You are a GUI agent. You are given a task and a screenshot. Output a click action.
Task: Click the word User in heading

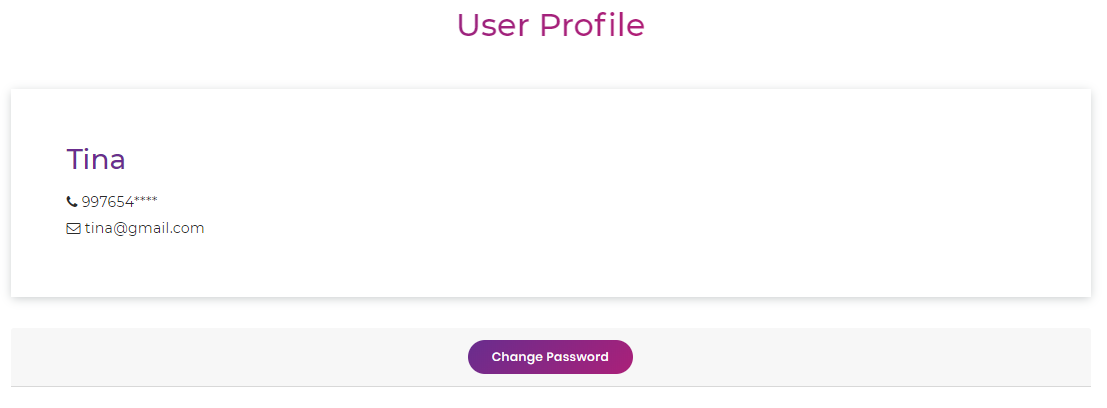coord(493,25)
